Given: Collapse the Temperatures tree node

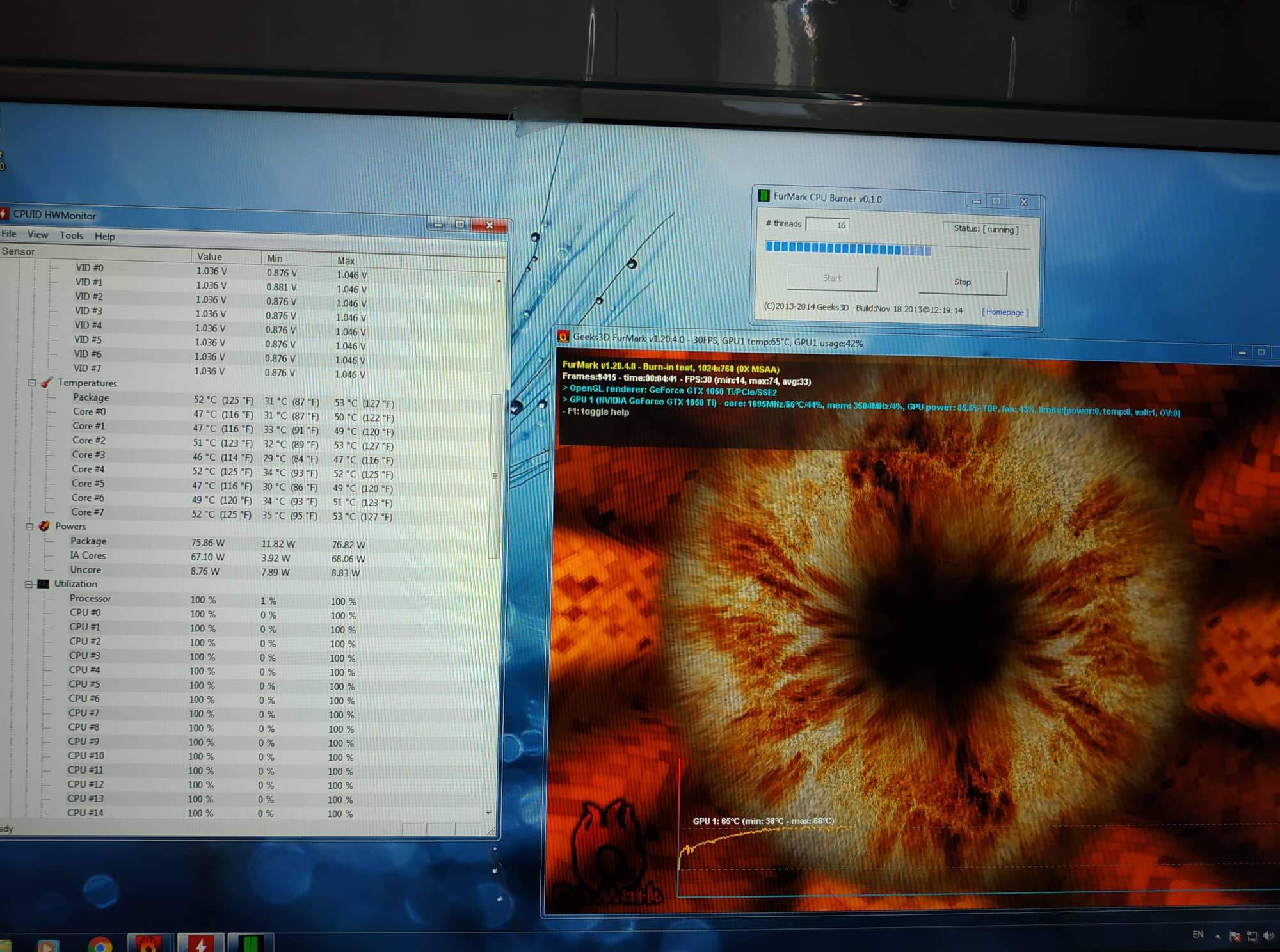Looking at the screenshot, I should point(31,383).
